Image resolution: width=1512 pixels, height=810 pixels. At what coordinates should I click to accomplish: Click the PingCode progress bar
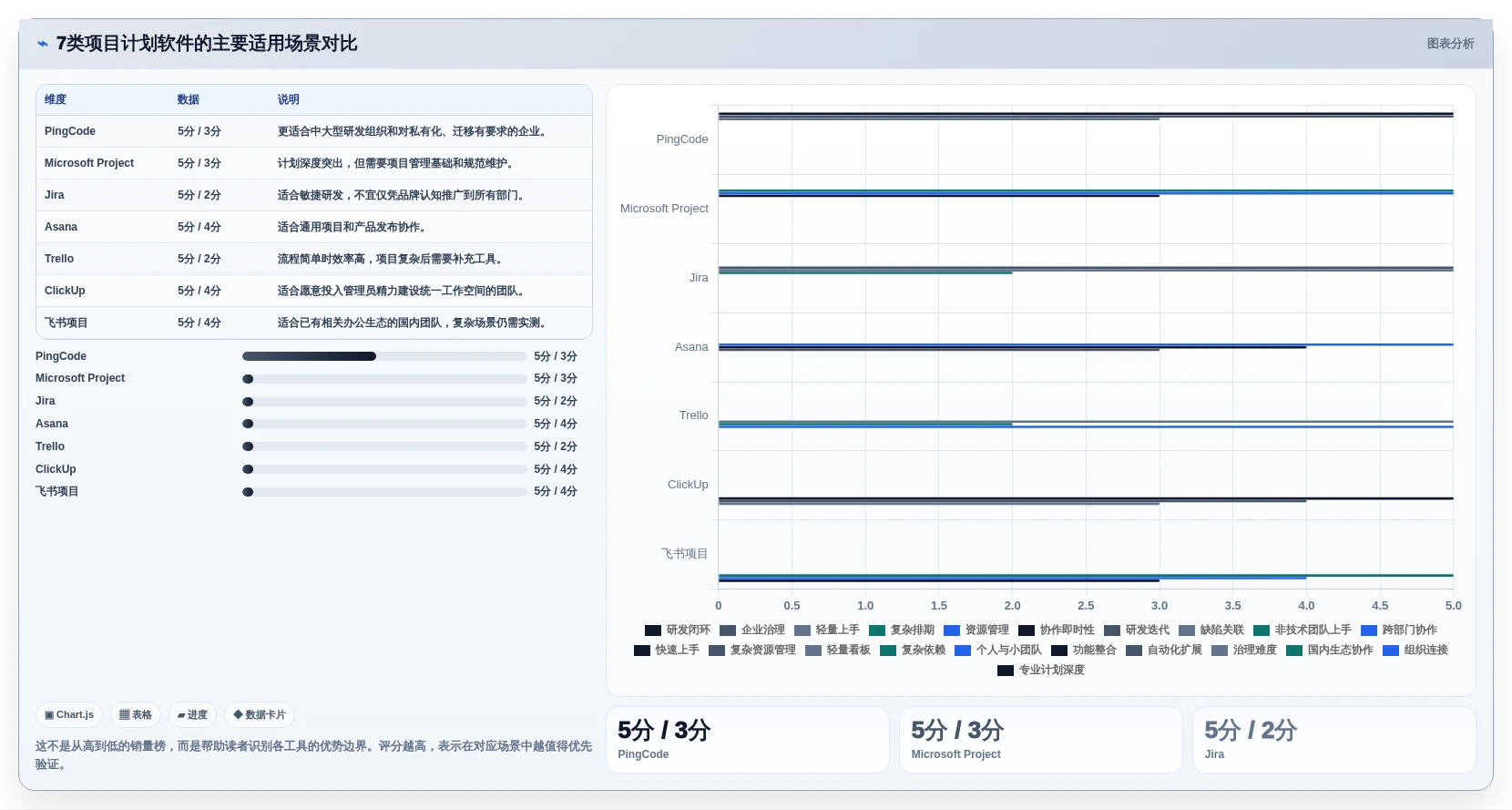pos(384,356)
